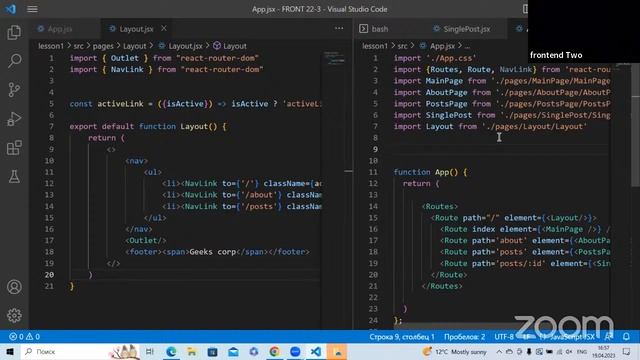Click the VS Code logo in the title bar
This screenshot has width=640, height=360.
(11, 9)
